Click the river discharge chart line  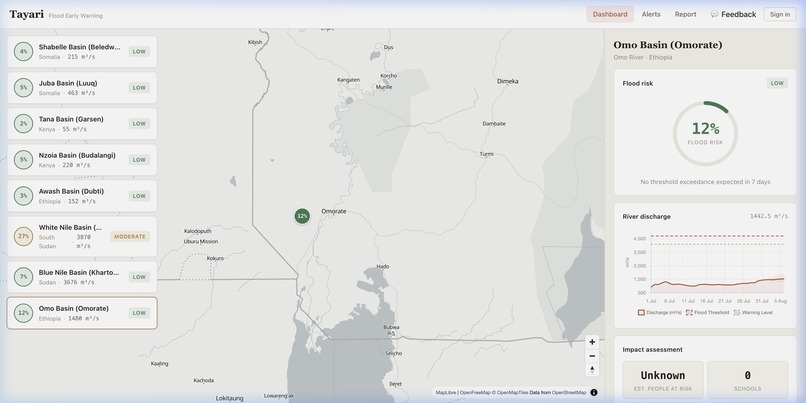pos(717,284)
